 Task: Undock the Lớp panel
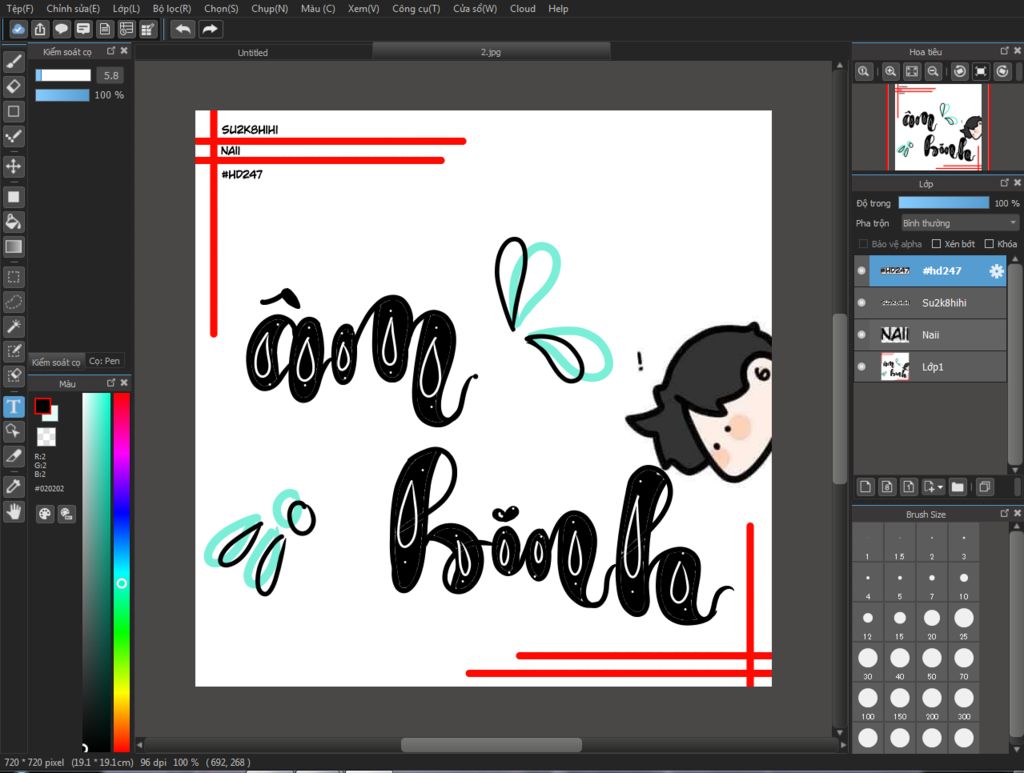1004,183
